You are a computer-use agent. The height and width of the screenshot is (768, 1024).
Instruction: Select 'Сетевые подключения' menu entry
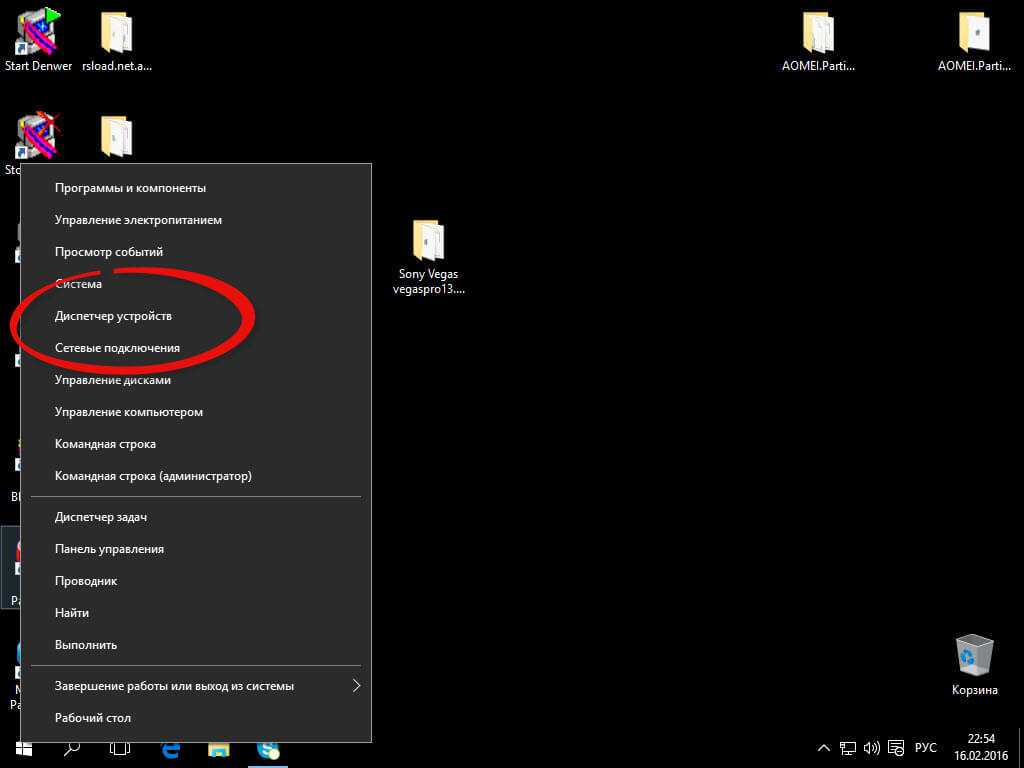tap(117, 348)
